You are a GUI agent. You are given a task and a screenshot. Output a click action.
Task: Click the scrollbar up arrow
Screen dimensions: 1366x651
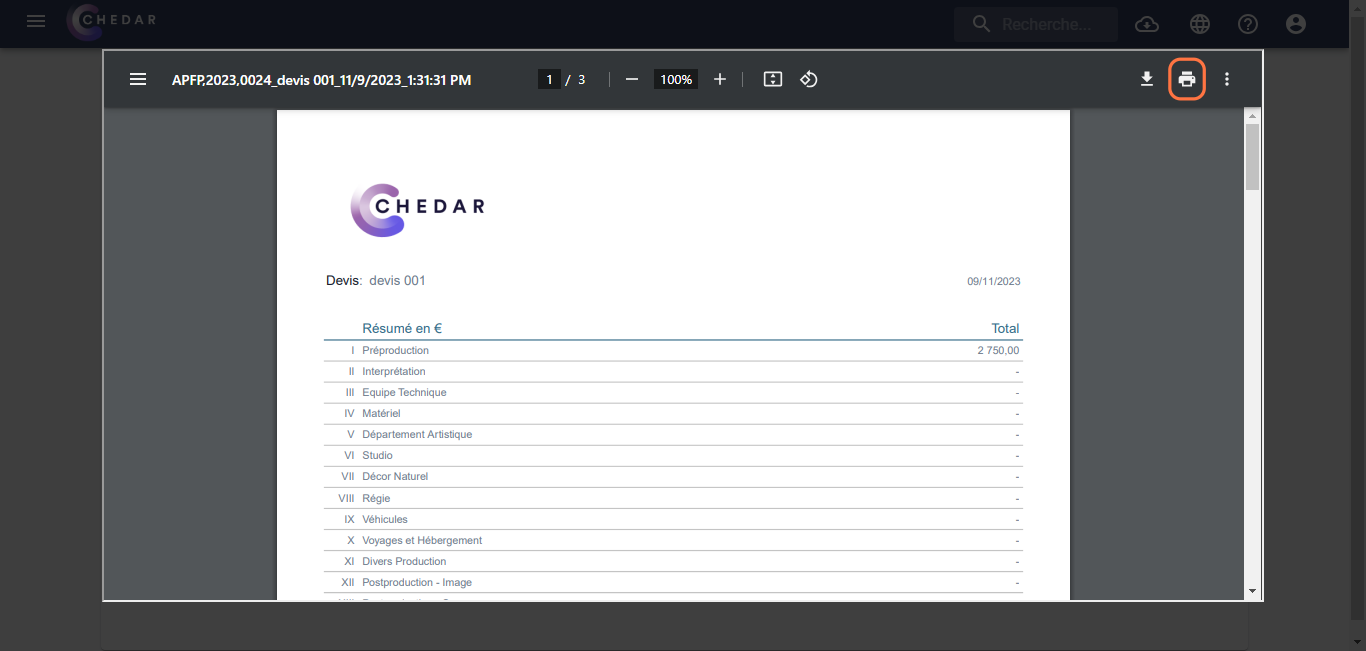click(x=1252, y=117)
